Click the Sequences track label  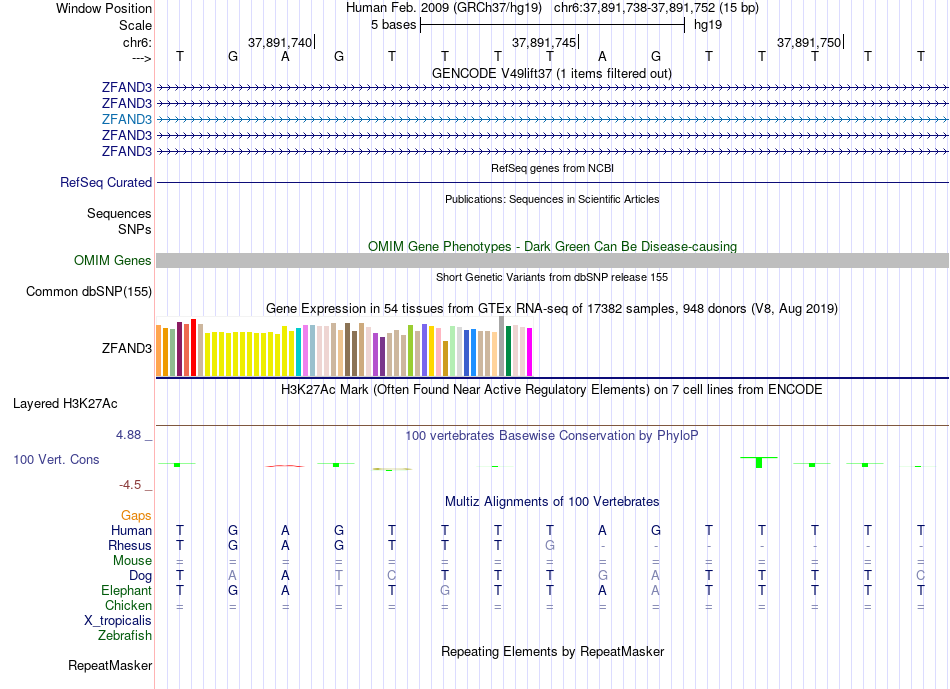tap(119, 213)
